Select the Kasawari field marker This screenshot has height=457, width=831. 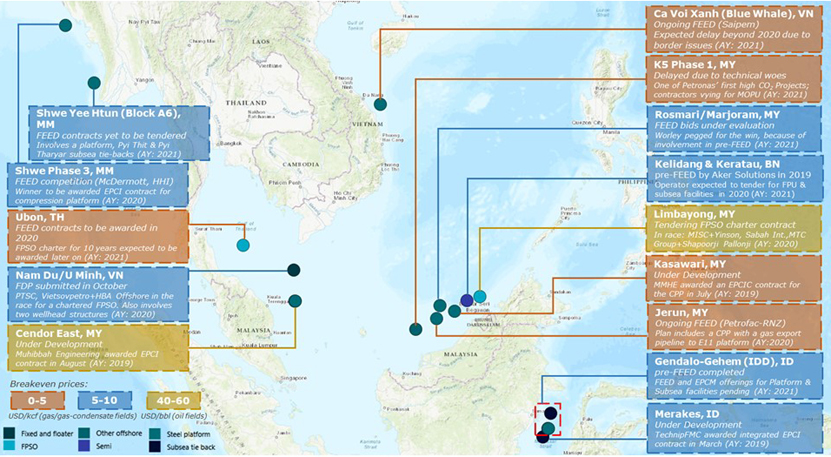pos(454,311)
